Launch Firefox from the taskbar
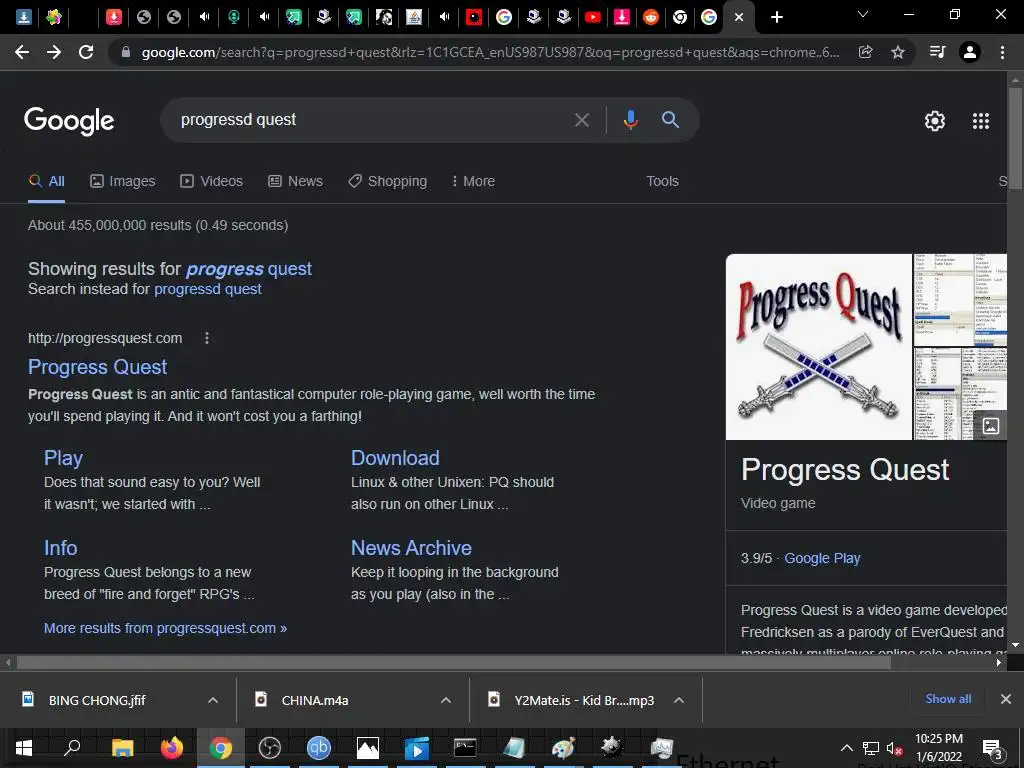The height and width of the screenshot is (768, 1024). coord(172,748)
